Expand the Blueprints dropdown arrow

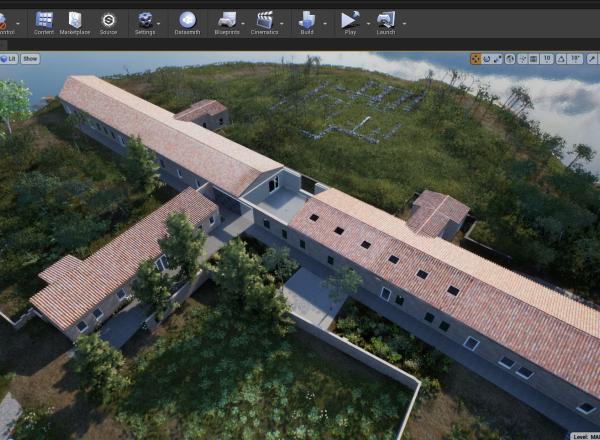point(243,24)
